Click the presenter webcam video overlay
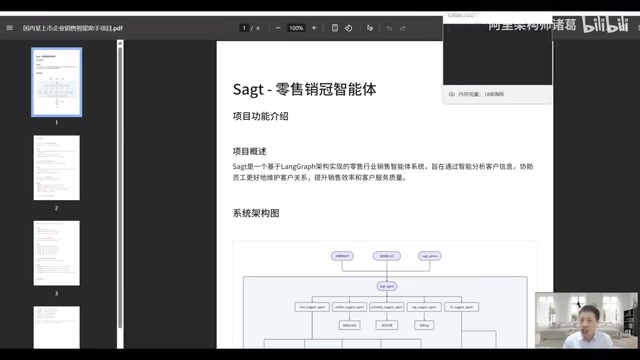 [586, 320]
